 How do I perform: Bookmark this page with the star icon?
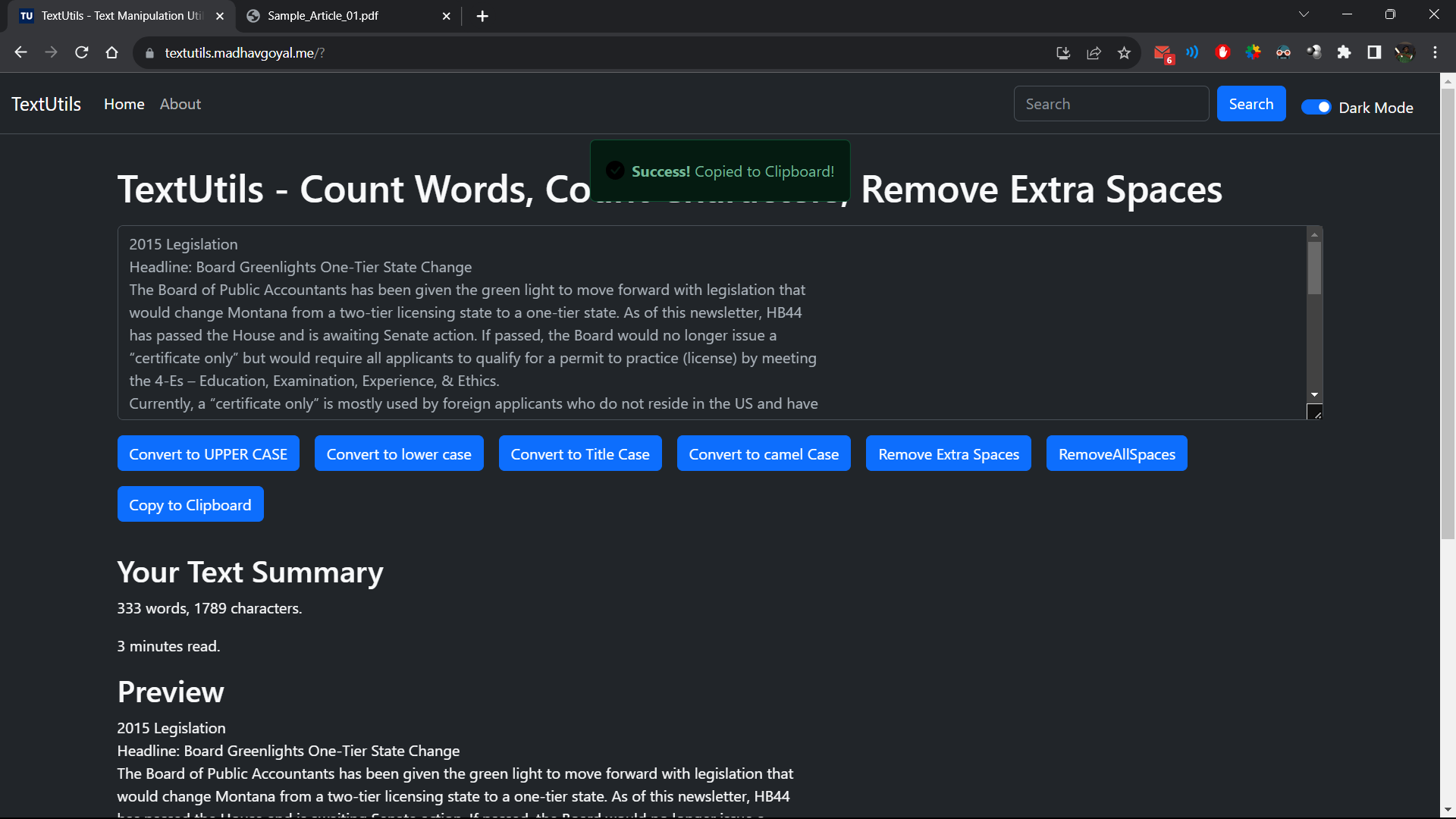point(1124,52)
